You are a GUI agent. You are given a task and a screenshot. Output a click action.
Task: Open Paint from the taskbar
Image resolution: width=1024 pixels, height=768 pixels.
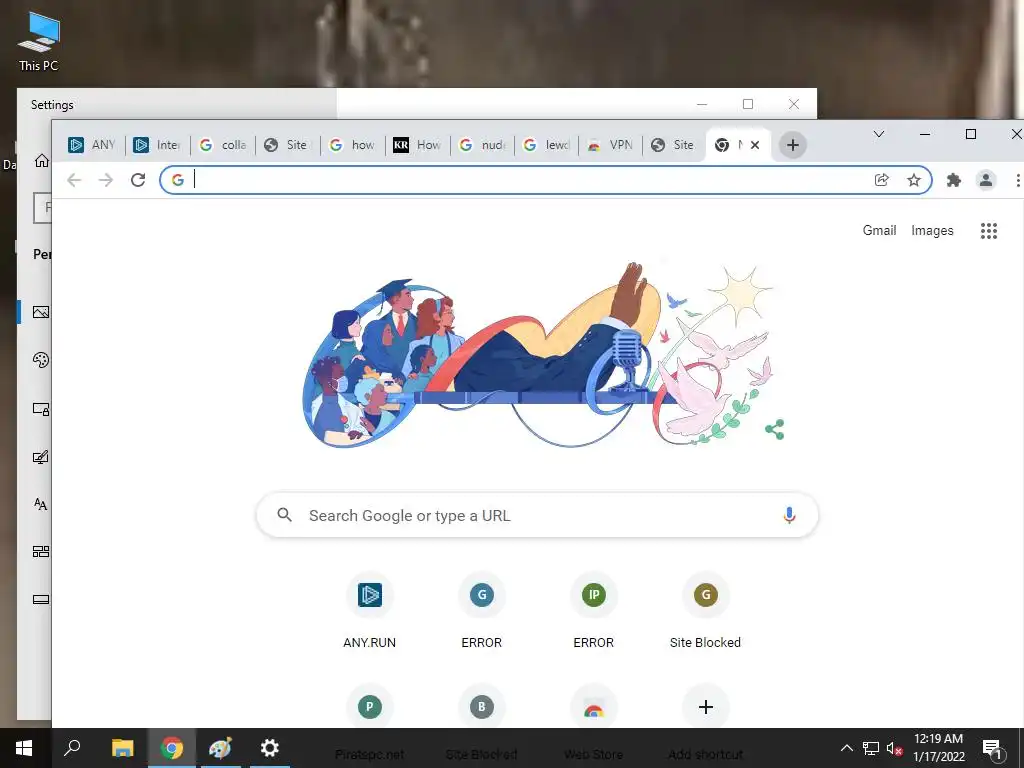coord(220,748)
